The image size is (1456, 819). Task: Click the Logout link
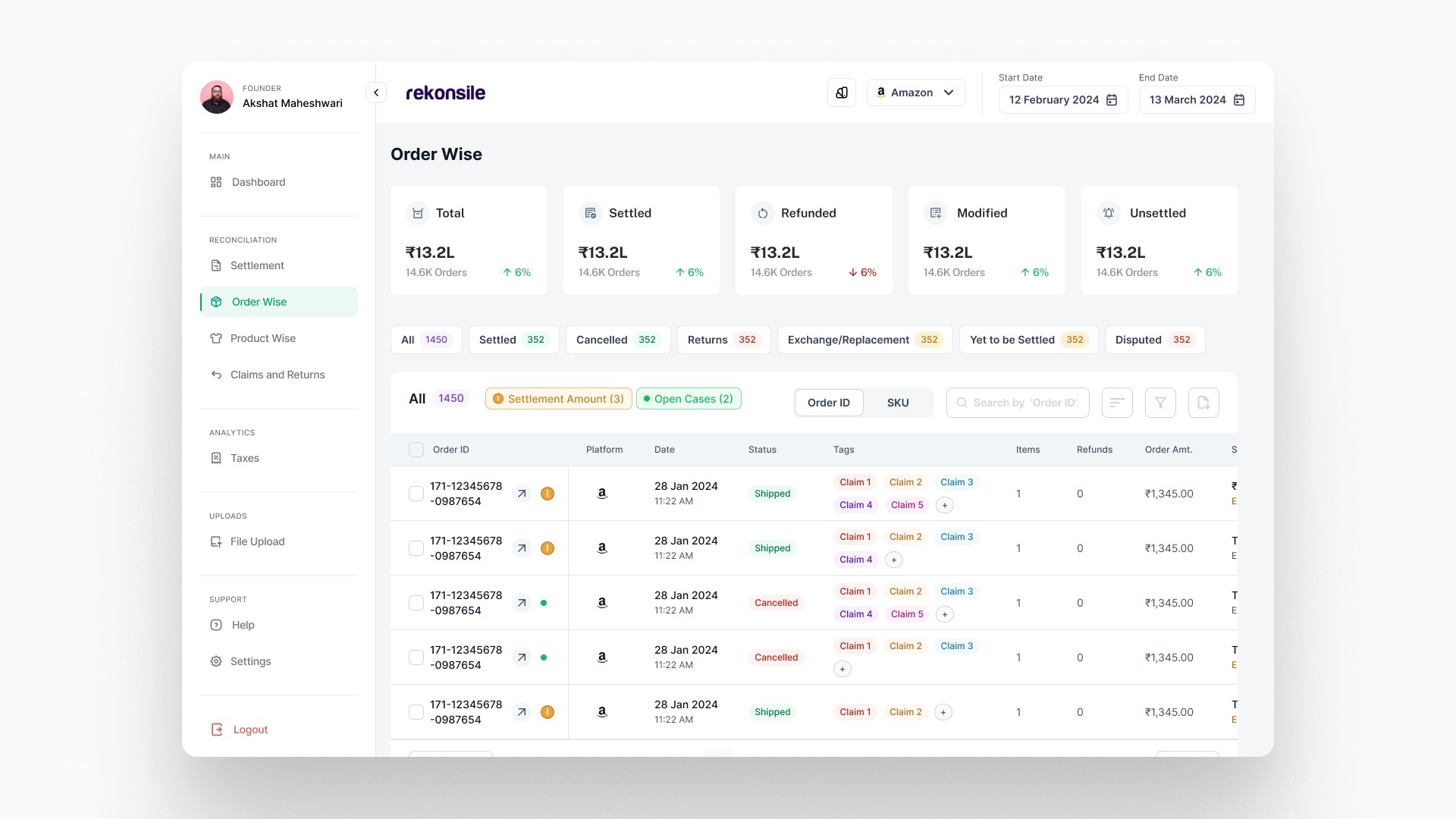[x=250, y=730]
